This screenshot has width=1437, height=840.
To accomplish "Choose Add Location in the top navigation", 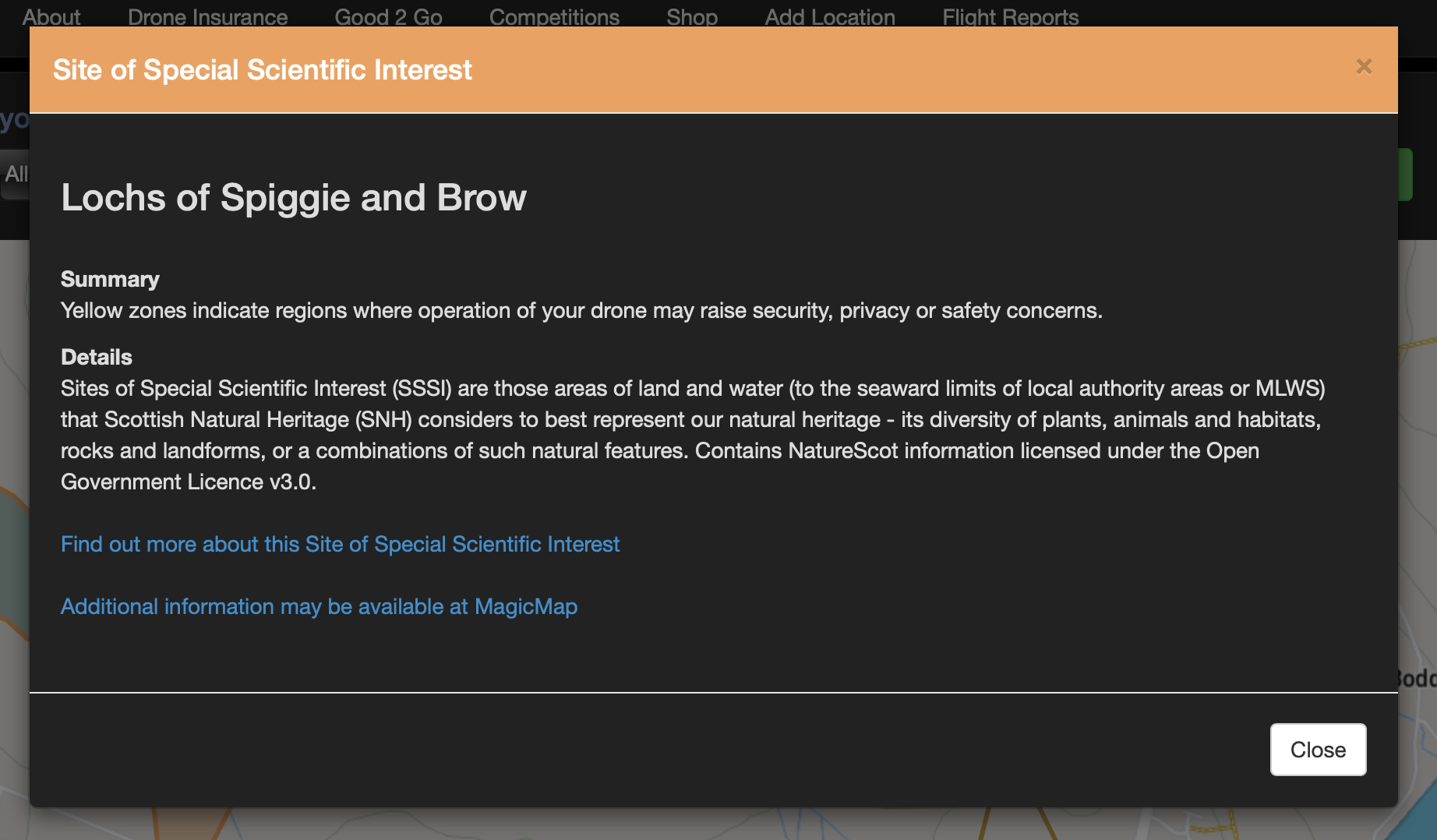I will pos(830,16).
